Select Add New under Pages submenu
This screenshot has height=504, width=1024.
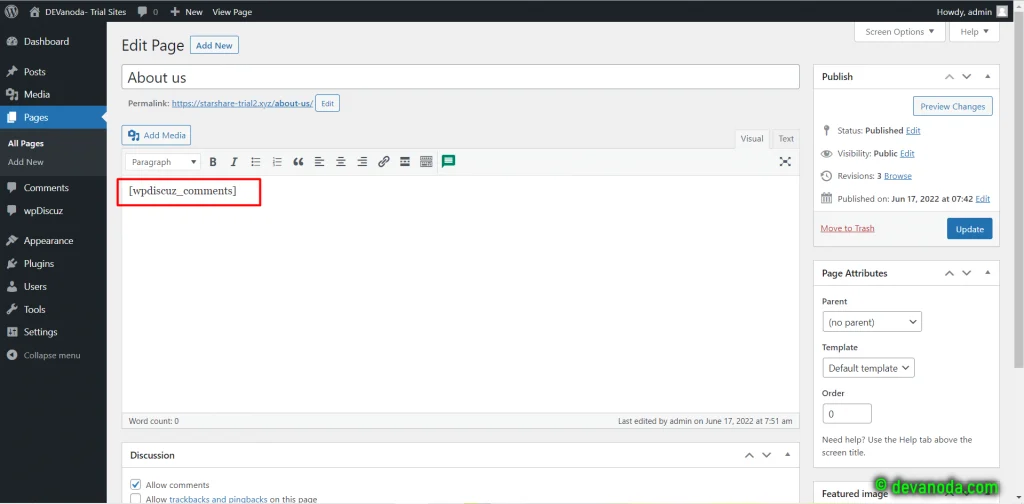coord(25,162)
